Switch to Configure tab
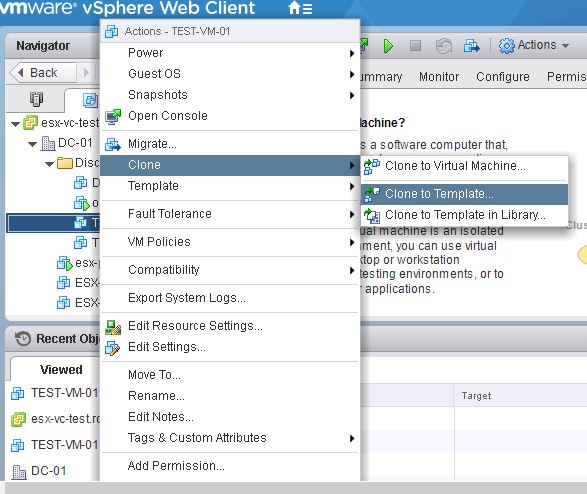 pyautogui.click(x=503, y=77)
